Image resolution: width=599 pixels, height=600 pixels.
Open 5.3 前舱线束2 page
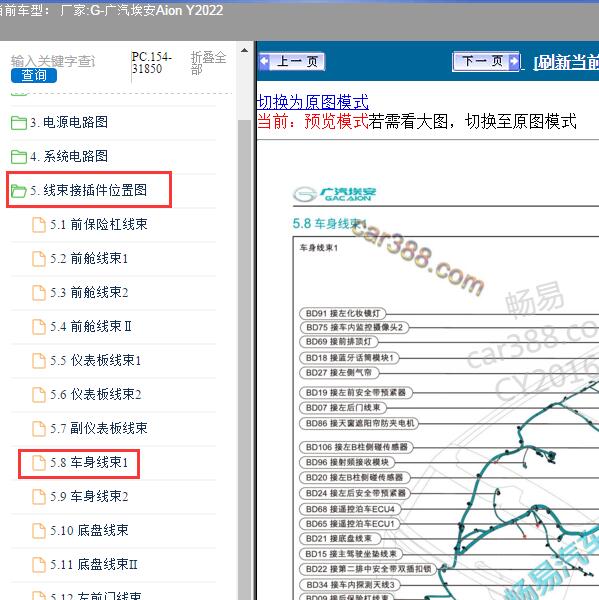pos(89,292)
